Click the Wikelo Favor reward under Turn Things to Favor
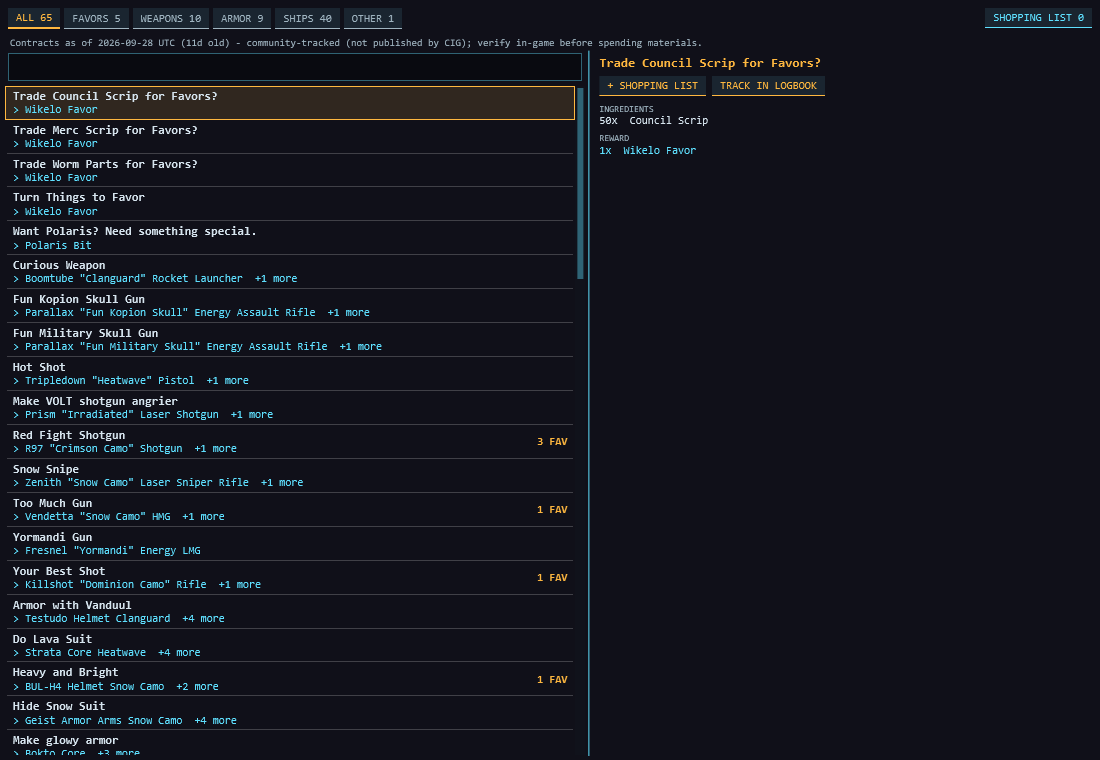 [x=61, y=212]
